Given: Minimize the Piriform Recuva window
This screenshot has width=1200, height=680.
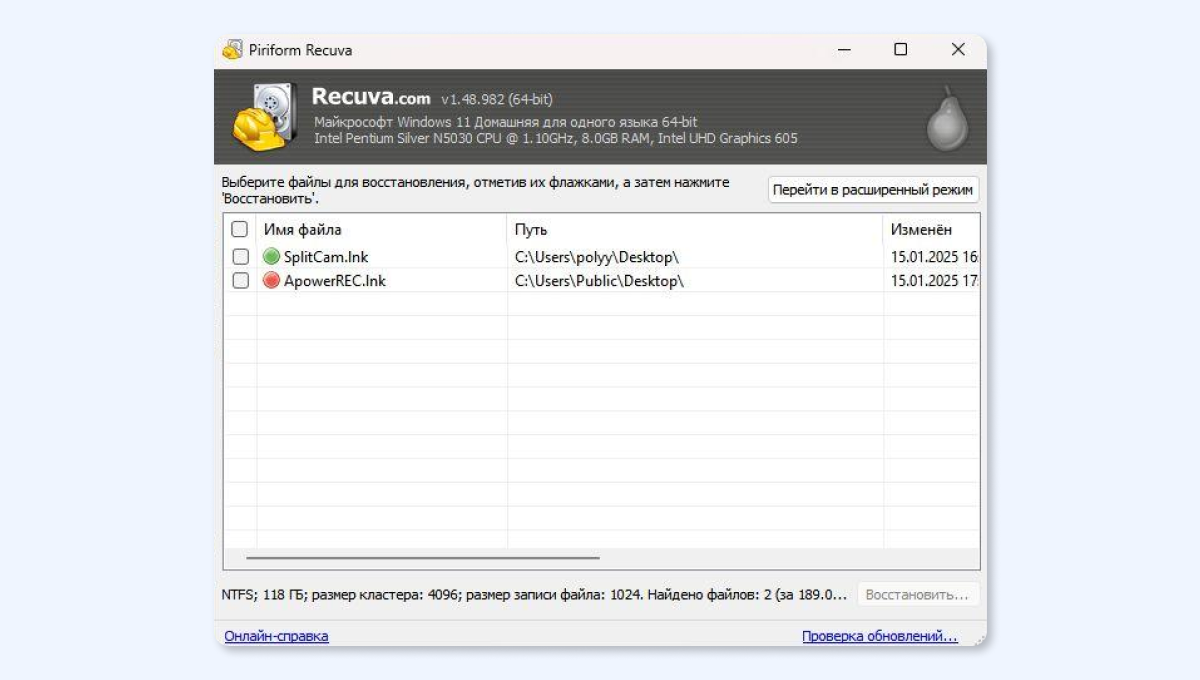Looking at the screenshot, I should click(844, 50).
